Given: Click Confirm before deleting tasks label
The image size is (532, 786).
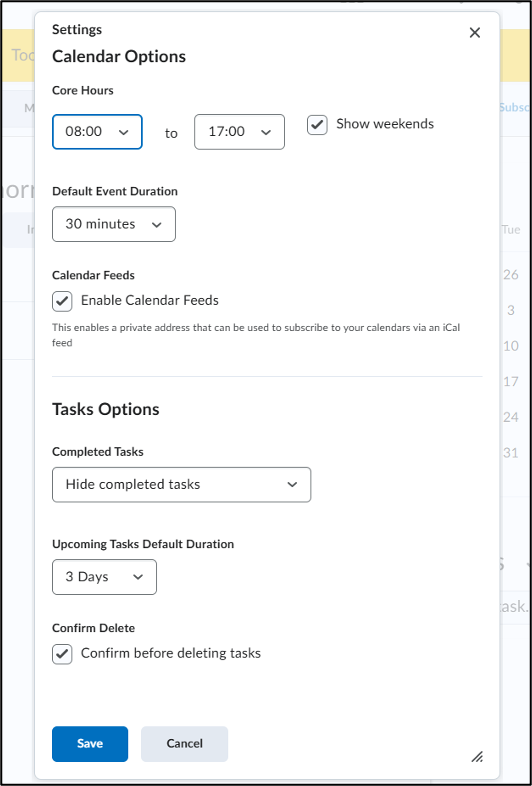Looking at the screenshot, I should click(171, 654).
